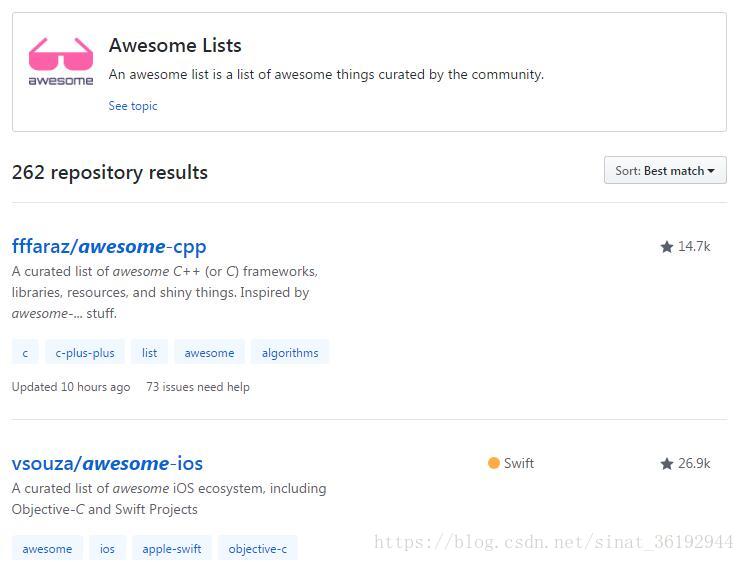Click star icon for awesome-cpp repository
Screen dimensions: 745x562
click(x=667, y=247)
